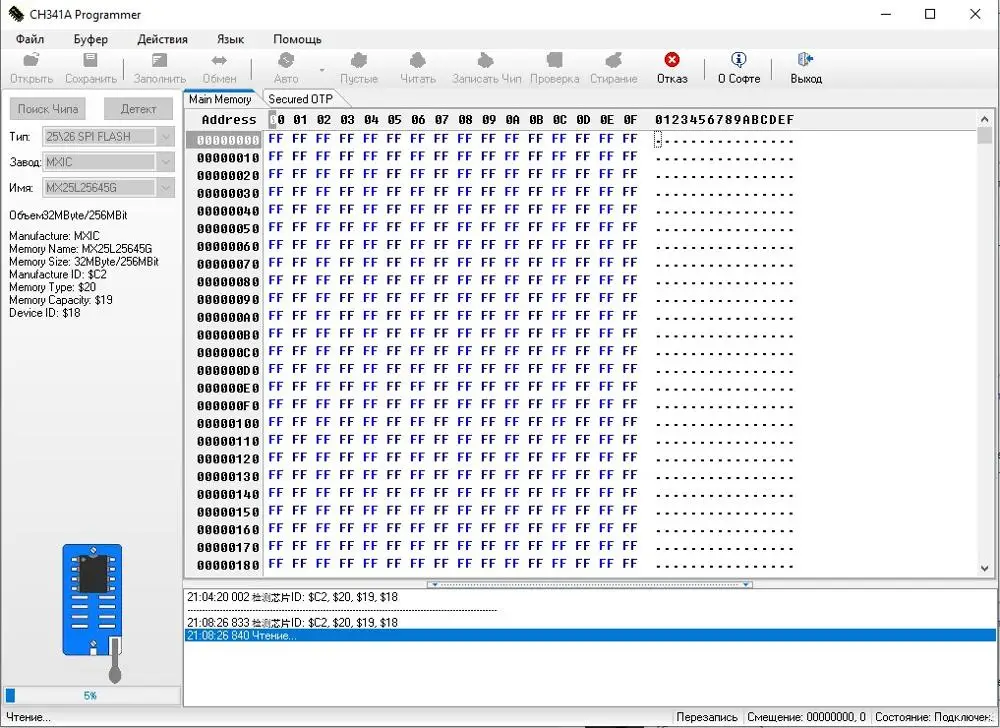Viewport: 1000px width, 728px height.
Task: Click the hex view vertical scrollbar thumb
Action: pos(985,135)
